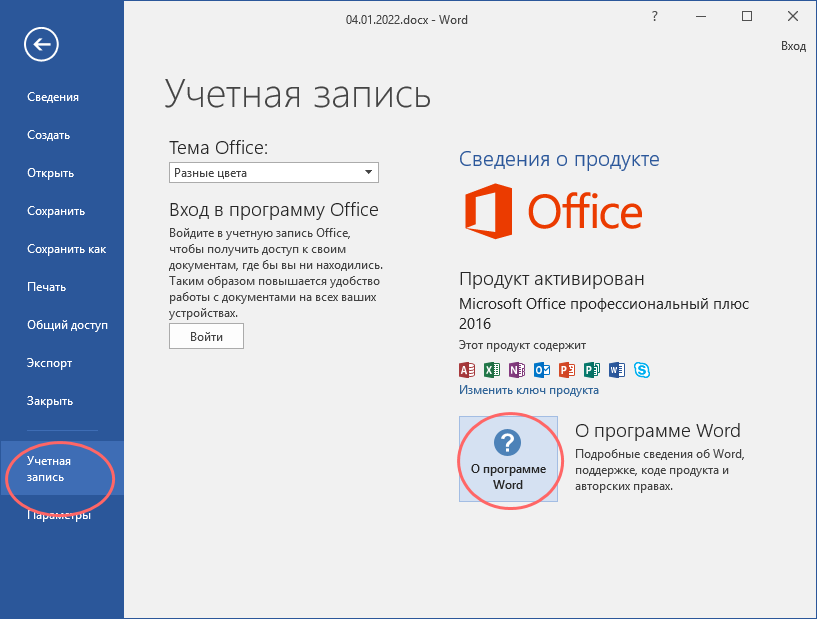Click the Продукт активирован text
The image size is (817, 619).
tap(551, 279)
